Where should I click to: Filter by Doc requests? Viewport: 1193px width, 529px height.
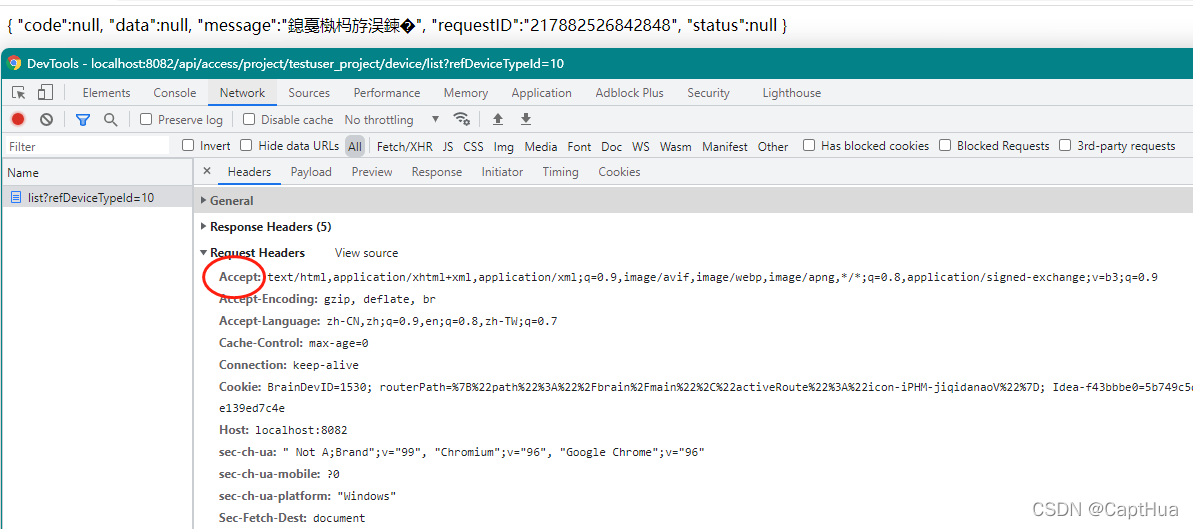612,146
